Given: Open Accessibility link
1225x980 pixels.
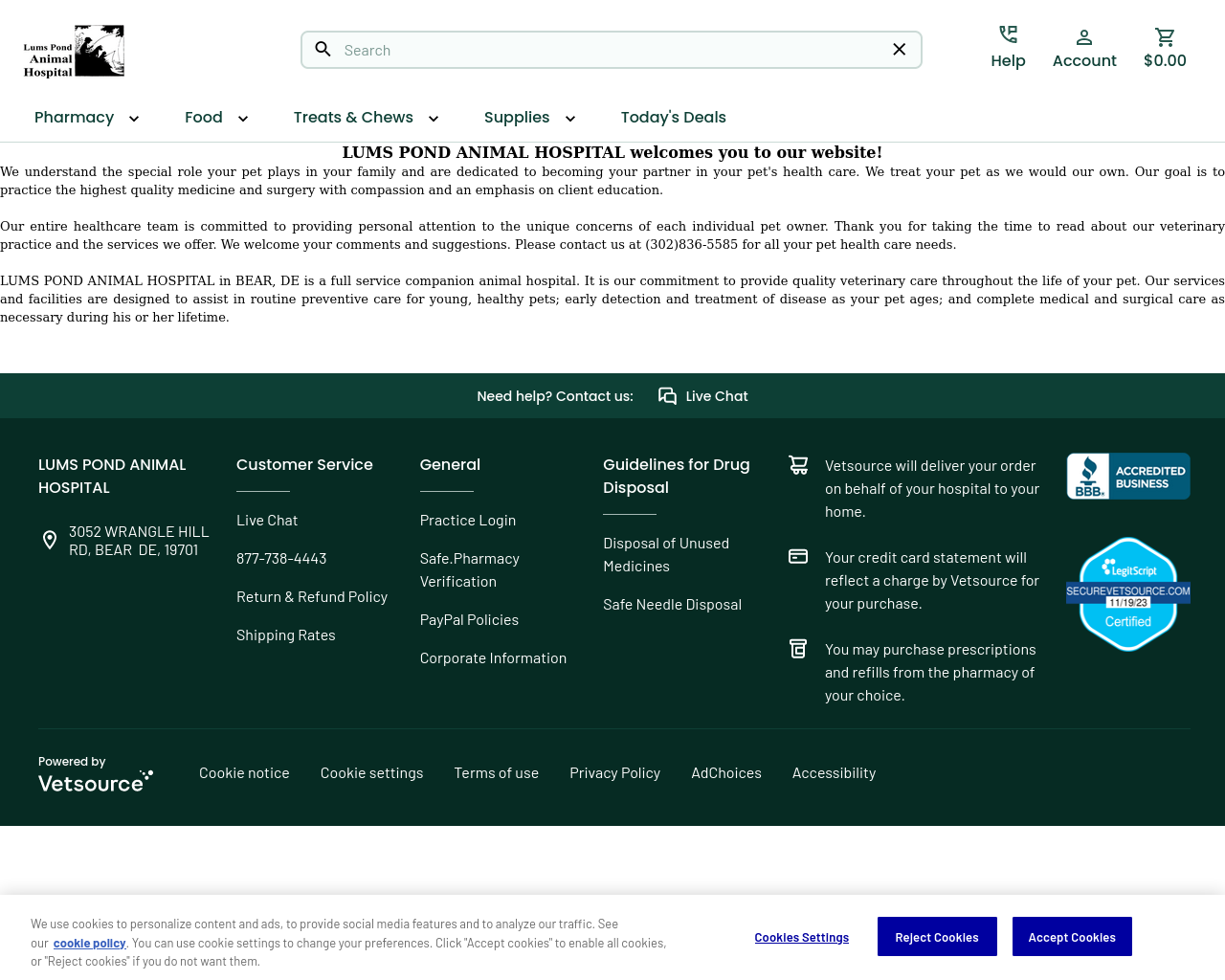Looking at the screenshot, I should tap(834, 772).
